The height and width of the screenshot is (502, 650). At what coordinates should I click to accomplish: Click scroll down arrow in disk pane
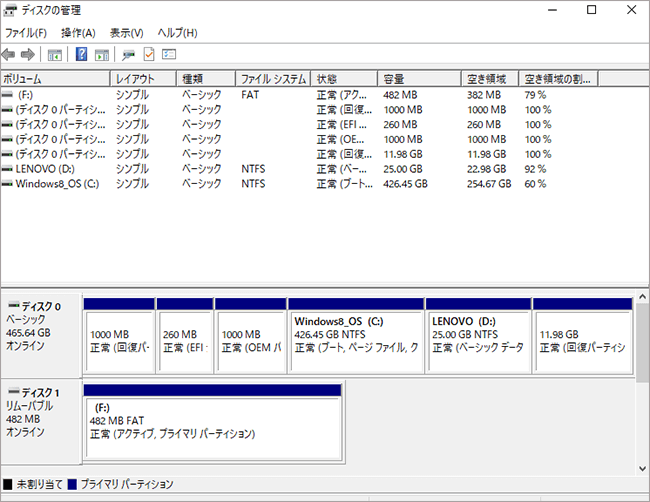pyautogui.click(x=642, y=469)
